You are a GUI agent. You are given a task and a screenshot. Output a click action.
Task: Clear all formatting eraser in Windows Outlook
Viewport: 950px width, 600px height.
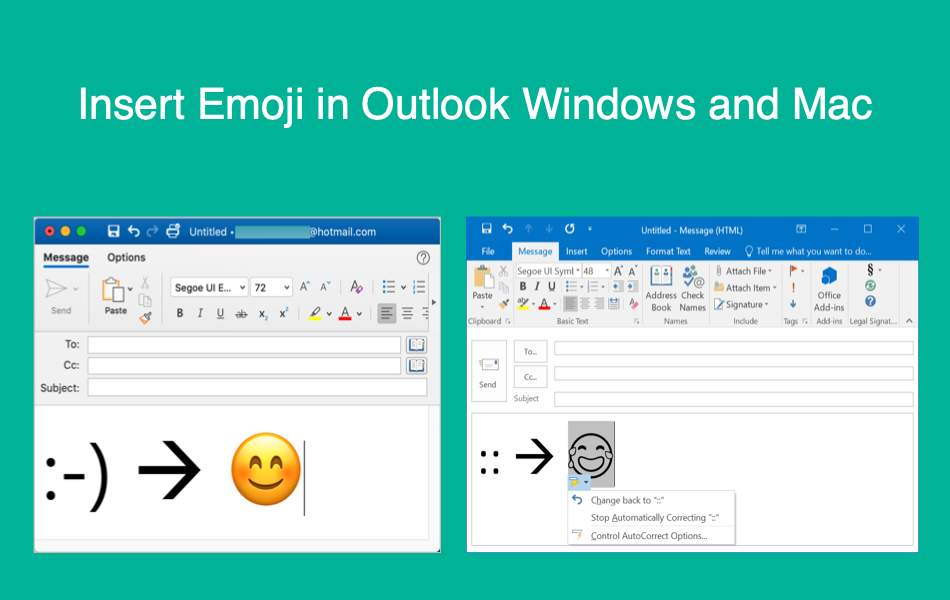pyautogui.click(x=633, y=304)
